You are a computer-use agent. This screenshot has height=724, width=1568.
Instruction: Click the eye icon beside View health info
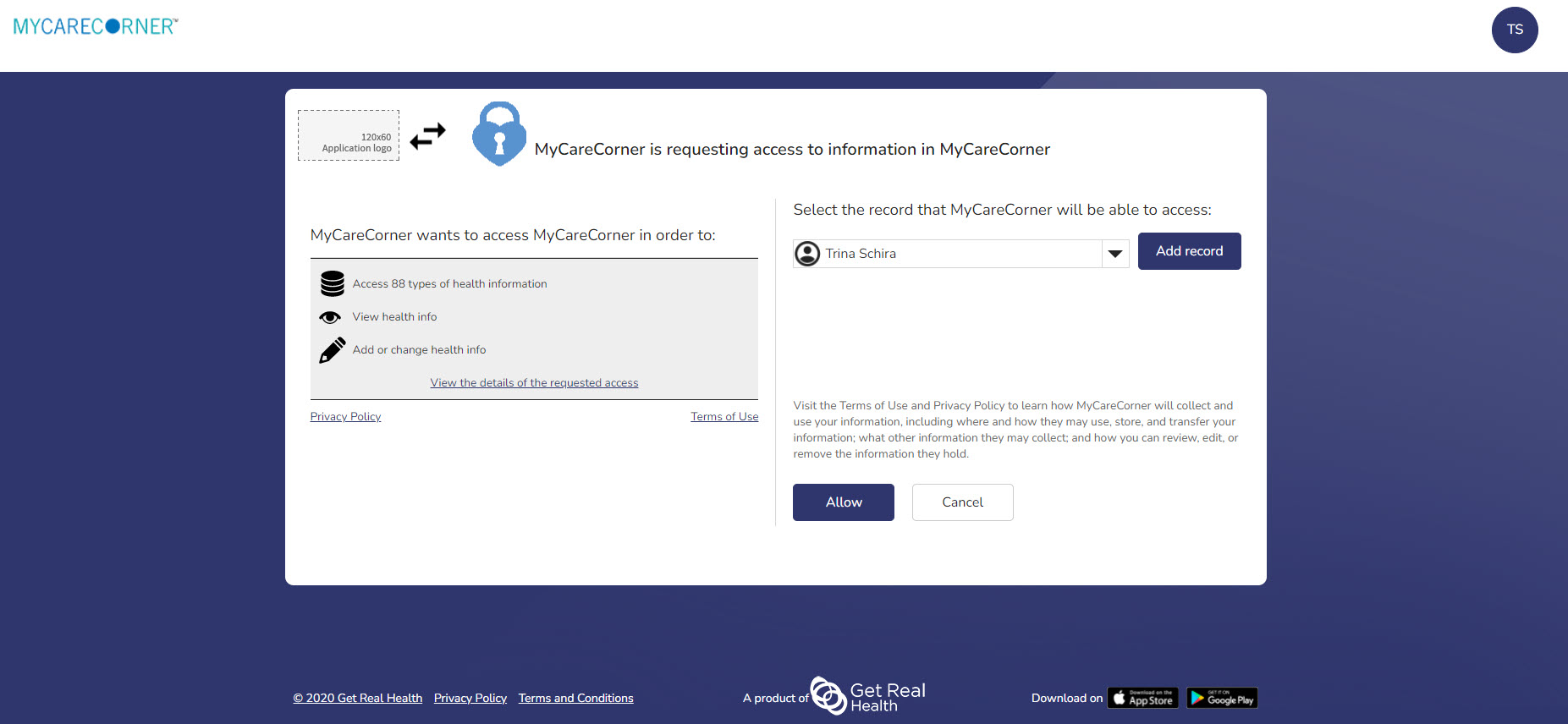330,317
